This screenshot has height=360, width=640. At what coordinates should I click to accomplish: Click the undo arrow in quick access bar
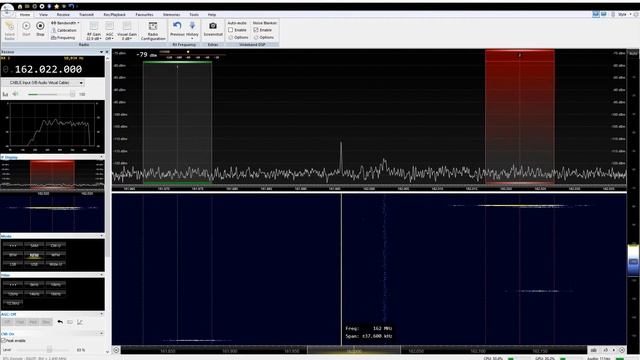[71, 7]
